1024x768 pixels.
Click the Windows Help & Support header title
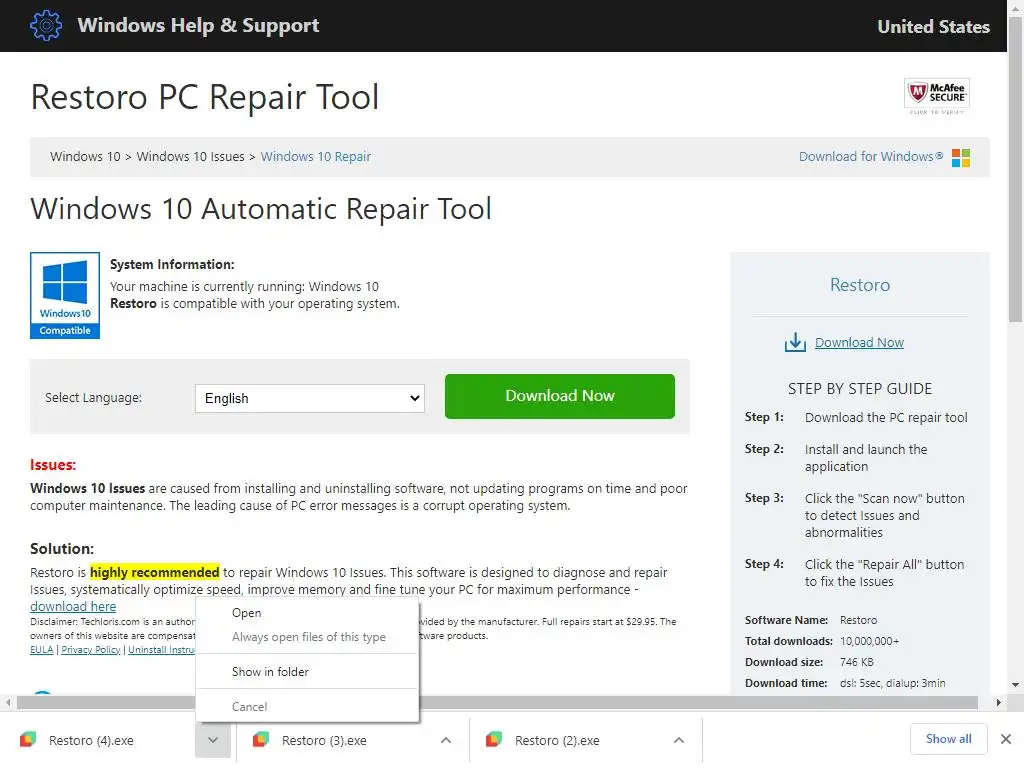198,25
